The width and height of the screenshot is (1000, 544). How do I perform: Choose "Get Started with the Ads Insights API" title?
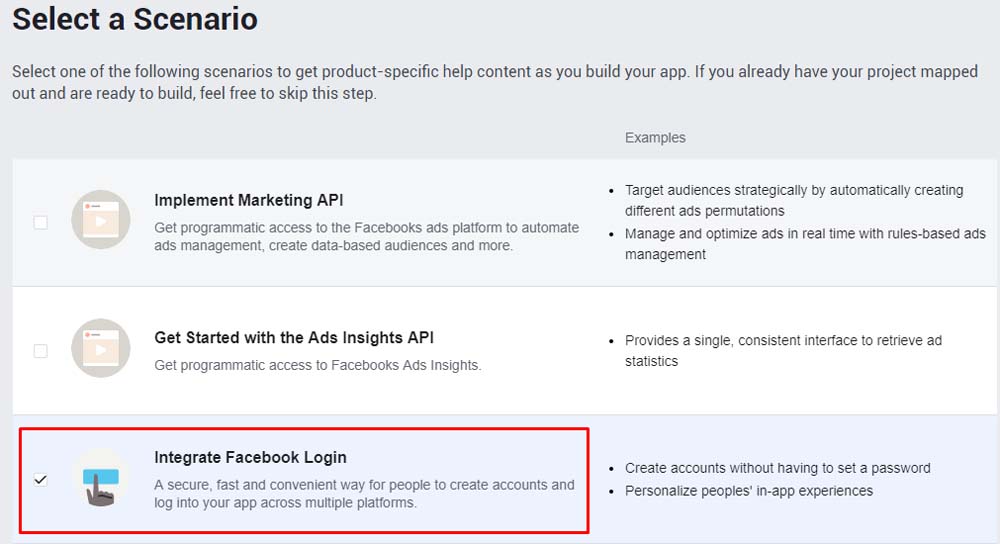coord(294,338)
